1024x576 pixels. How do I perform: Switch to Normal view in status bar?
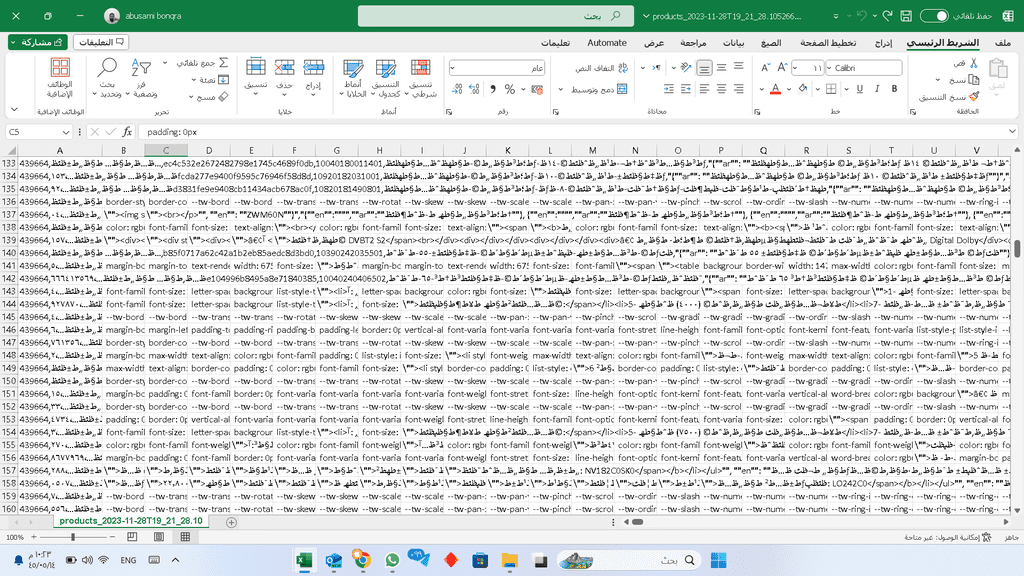(x=185, y=536)
